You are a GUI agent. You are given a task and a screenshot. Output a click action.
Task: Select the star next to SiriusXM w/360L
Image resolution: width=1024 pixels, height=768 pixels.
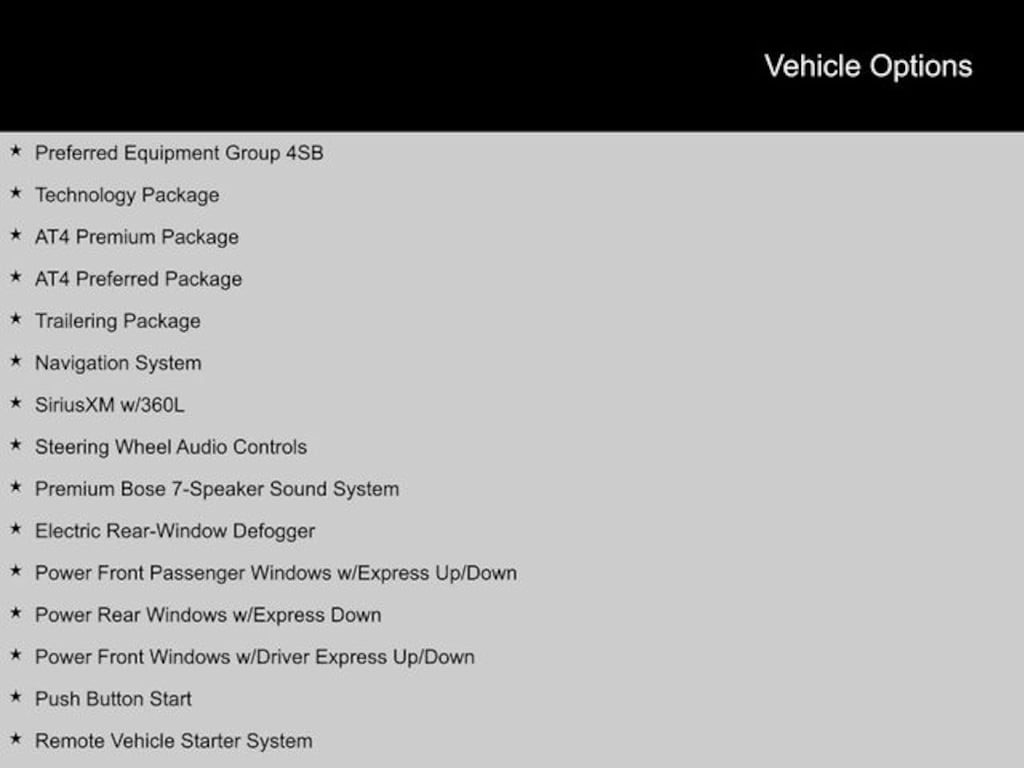(x=15, y=403)
